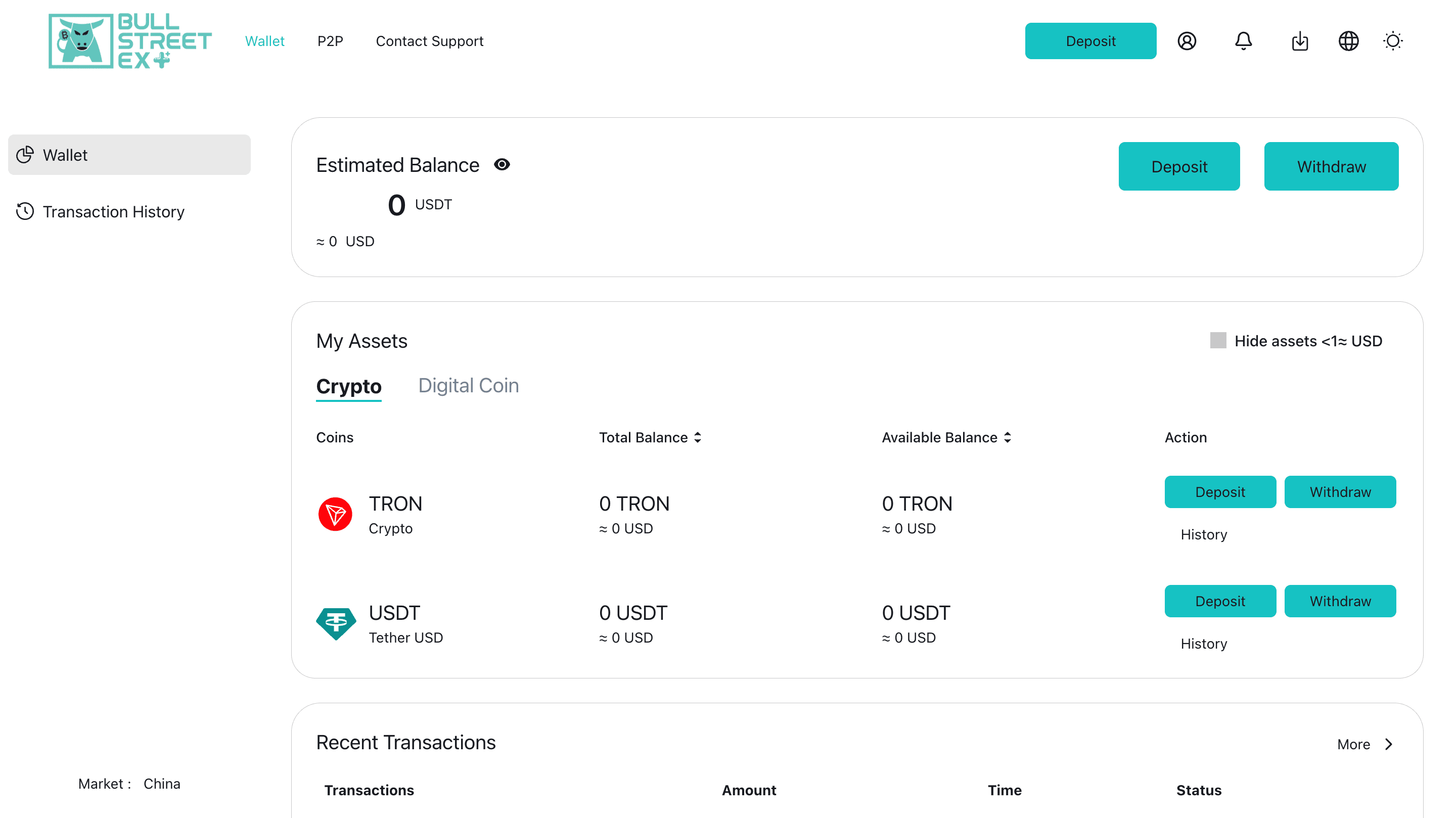1456x818 pixels.
Task: Click the teal Deposit button in the header
Action: tap(1090, 41)
